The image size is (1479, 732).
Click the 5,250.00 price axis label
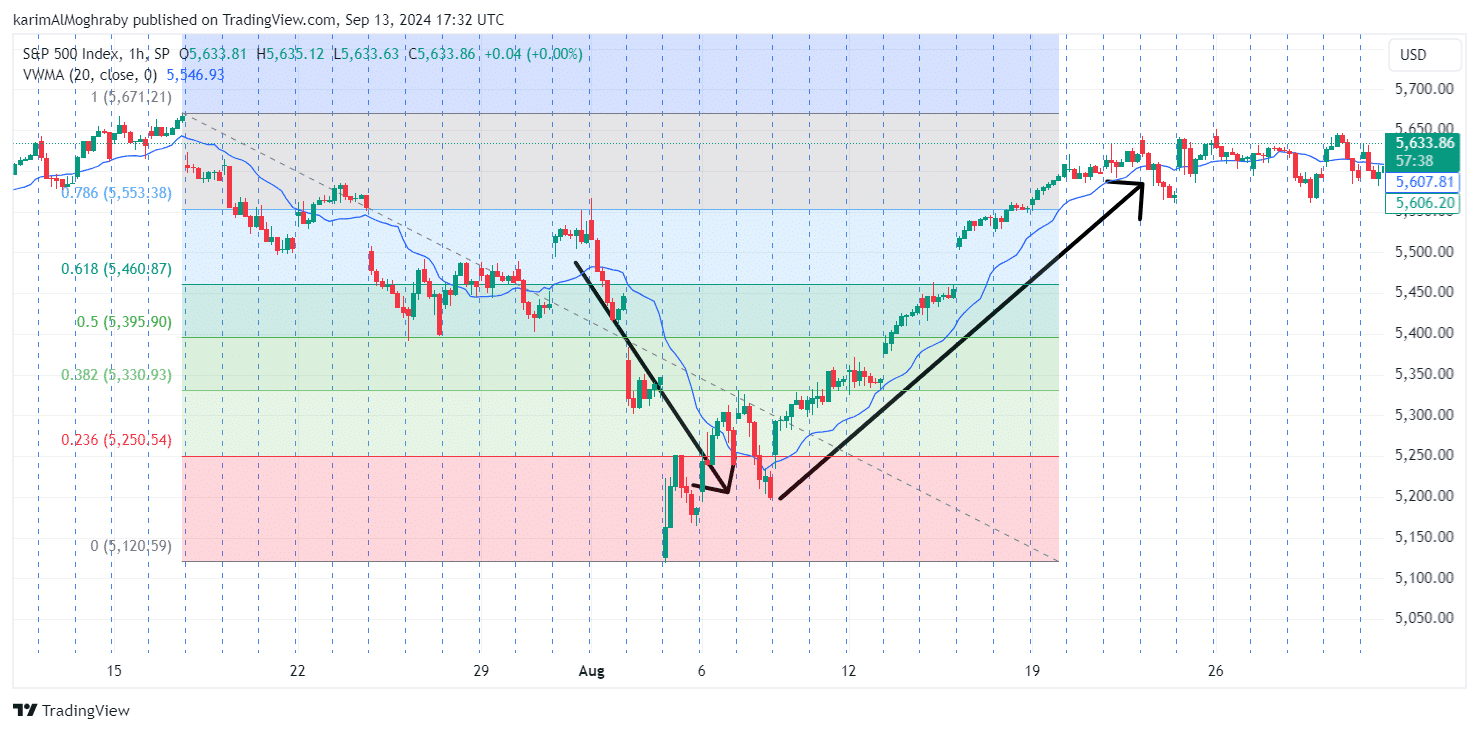click(1423, 455)
